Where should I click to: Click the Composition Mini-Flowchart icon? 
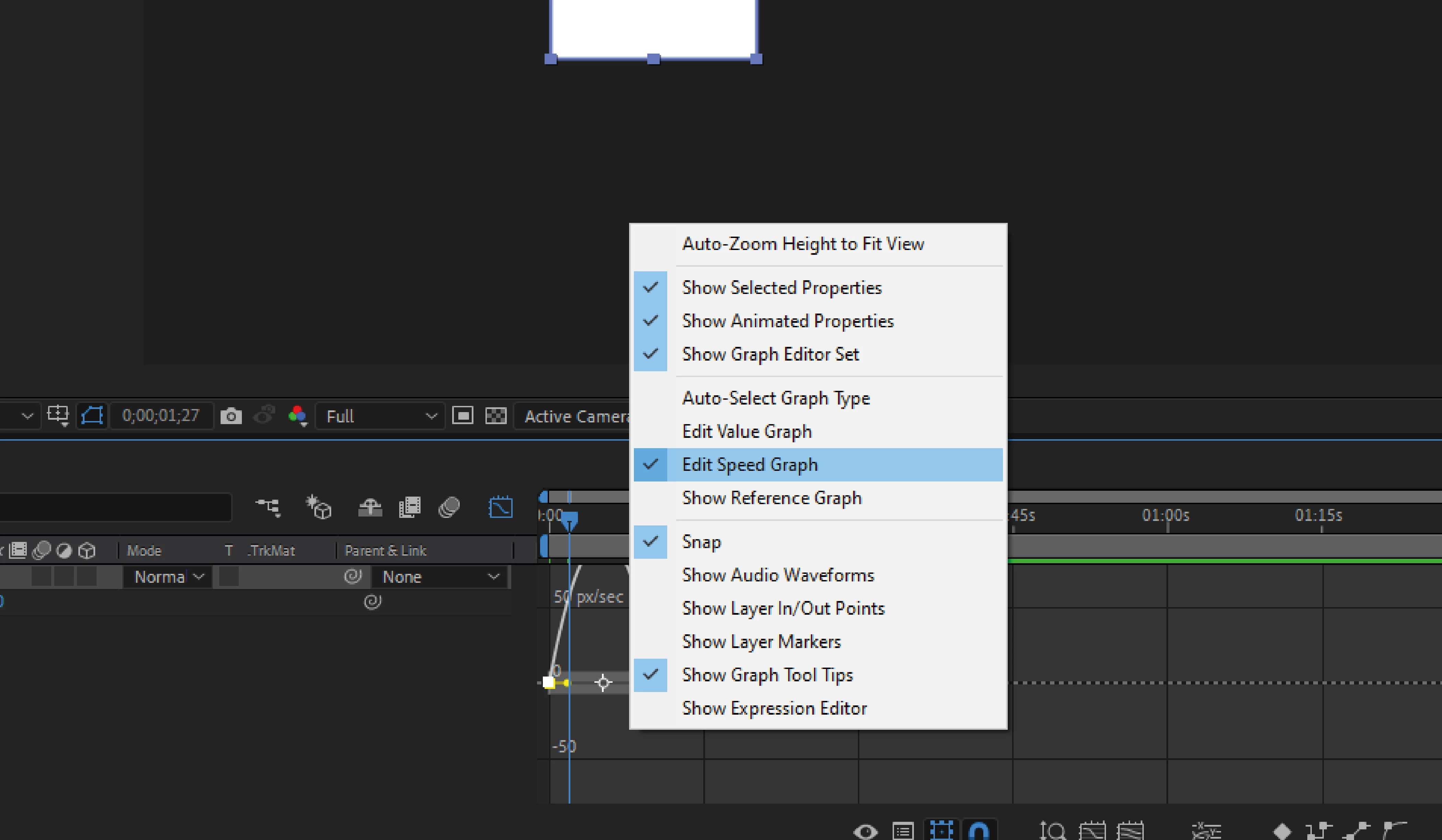tap(268, 507)
